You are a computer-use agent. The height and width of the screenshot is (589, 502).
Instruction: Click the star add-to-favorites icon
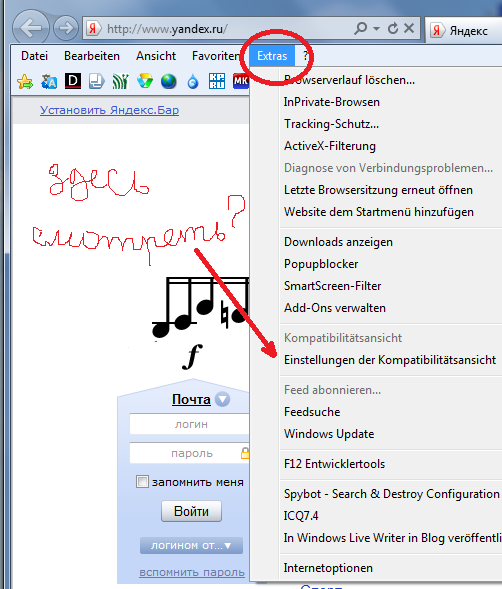point(25,82)
